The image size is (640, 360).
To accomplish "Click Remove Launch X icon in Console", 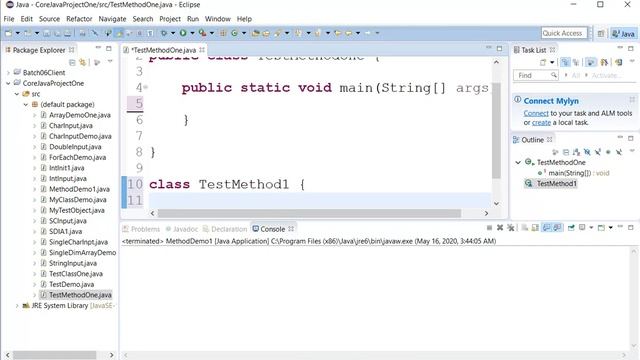I will 500,228.
